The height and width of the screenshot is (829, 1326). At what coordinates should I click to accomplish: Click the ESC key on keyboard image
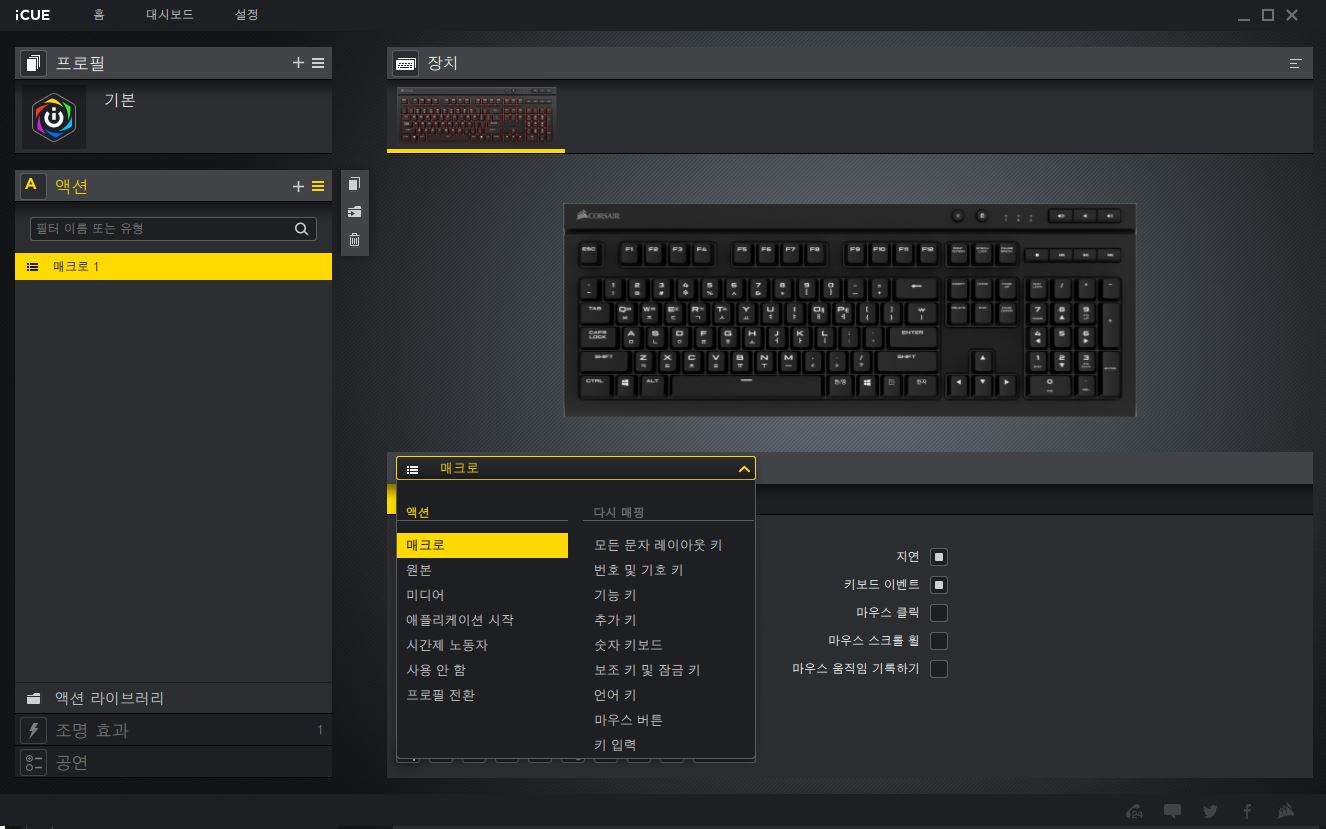(x=592, y=252)
